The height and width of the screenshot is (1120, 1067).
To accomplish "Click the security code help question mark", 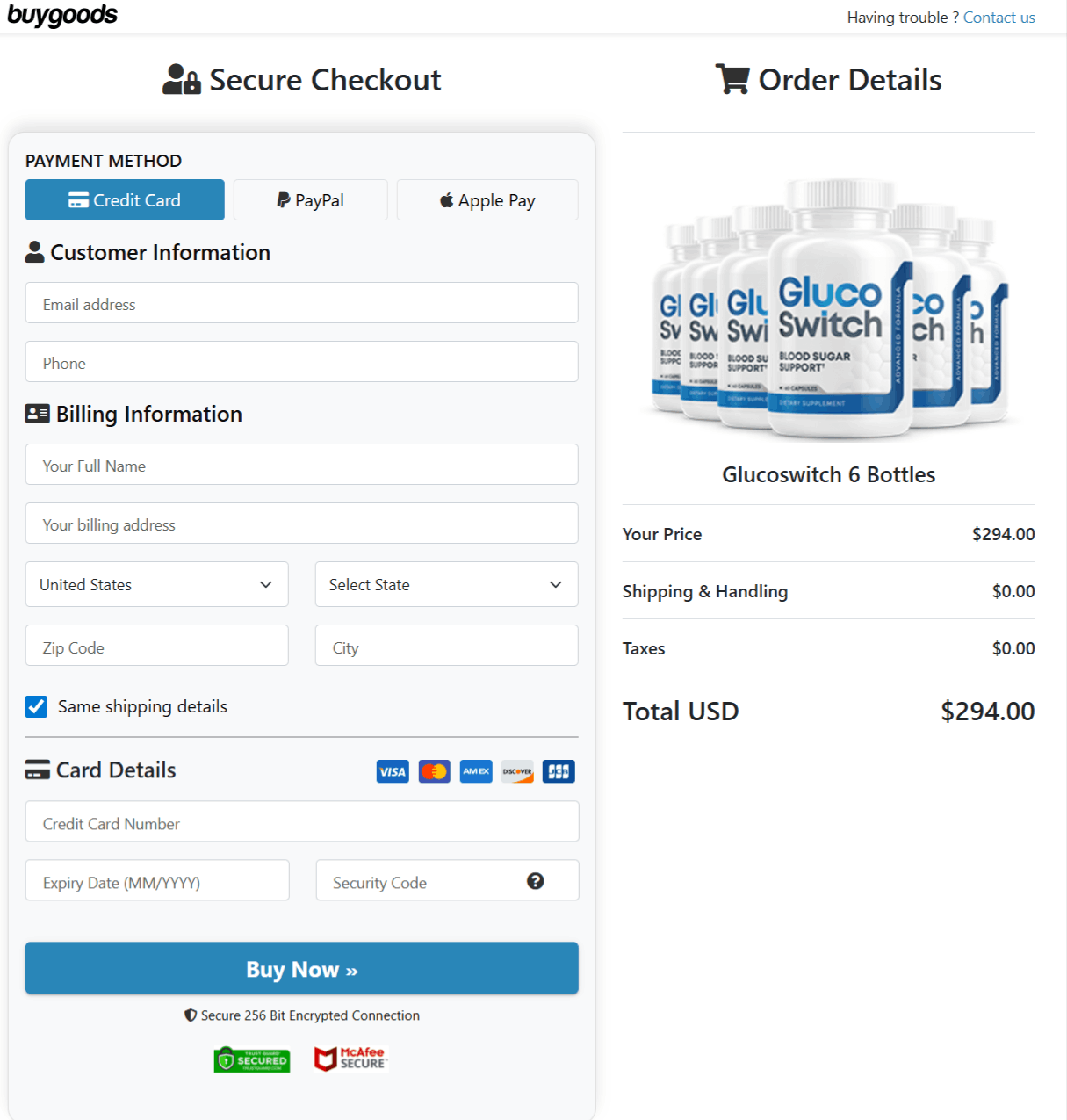I will (537, 880).
